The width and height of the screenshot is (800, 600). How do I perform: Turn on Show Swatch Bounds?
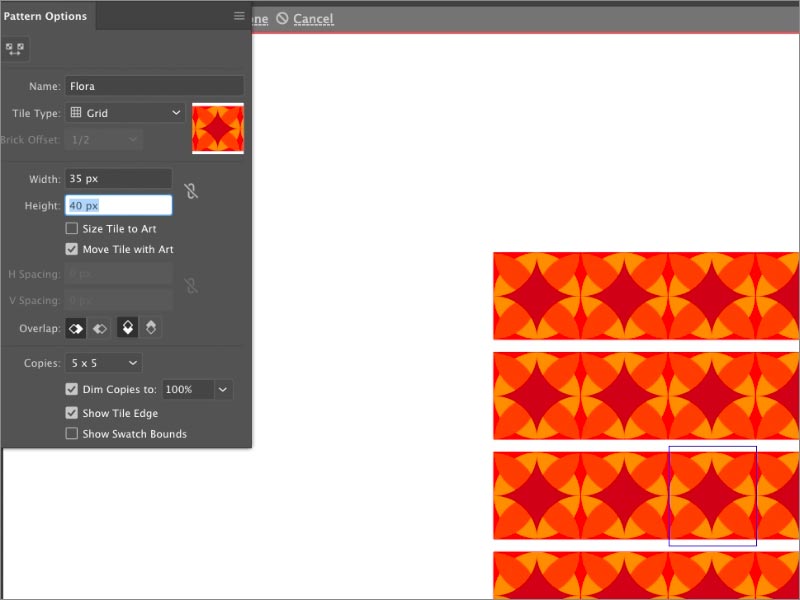point(72,434)
